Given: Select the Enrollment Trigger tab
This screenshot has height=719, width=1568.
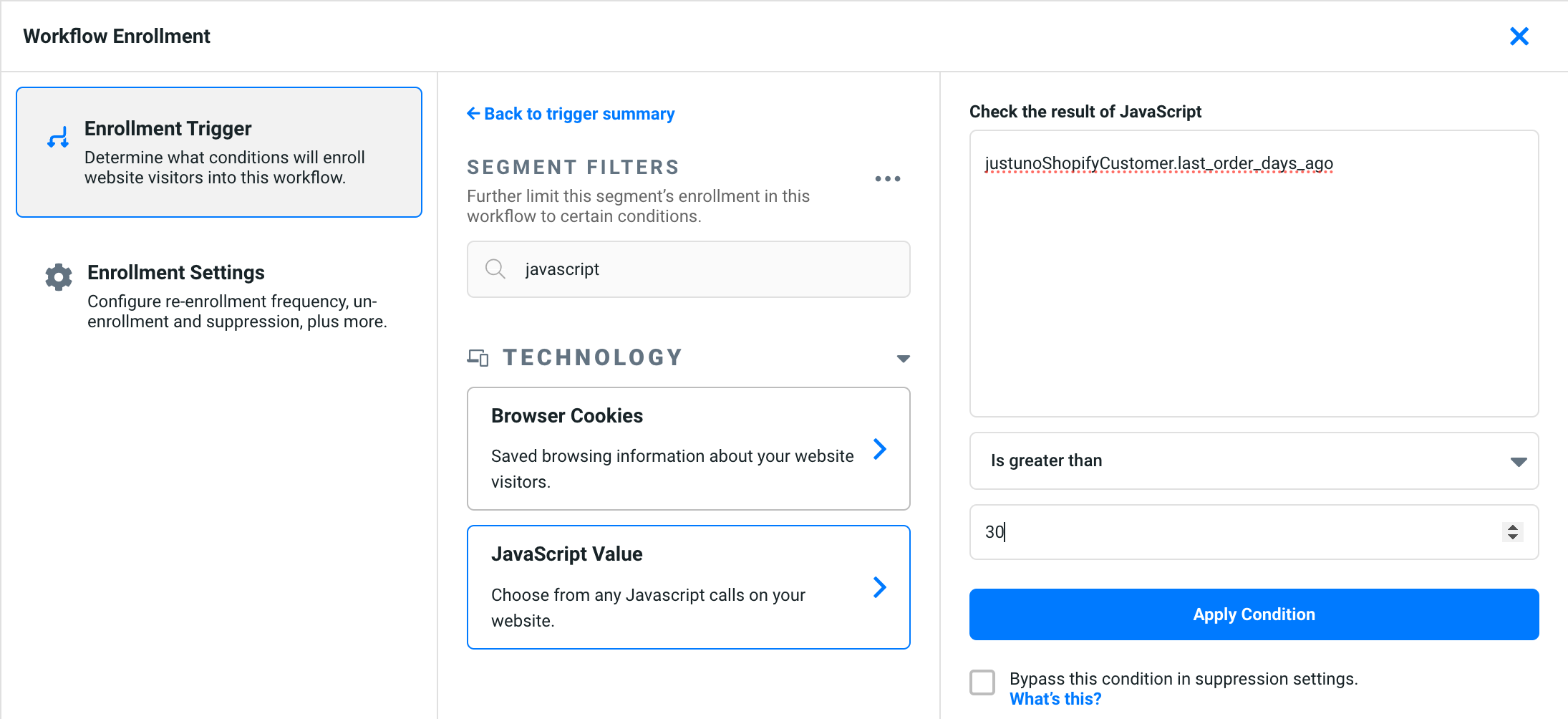Looking at the screenshot, I should (219, 152).
